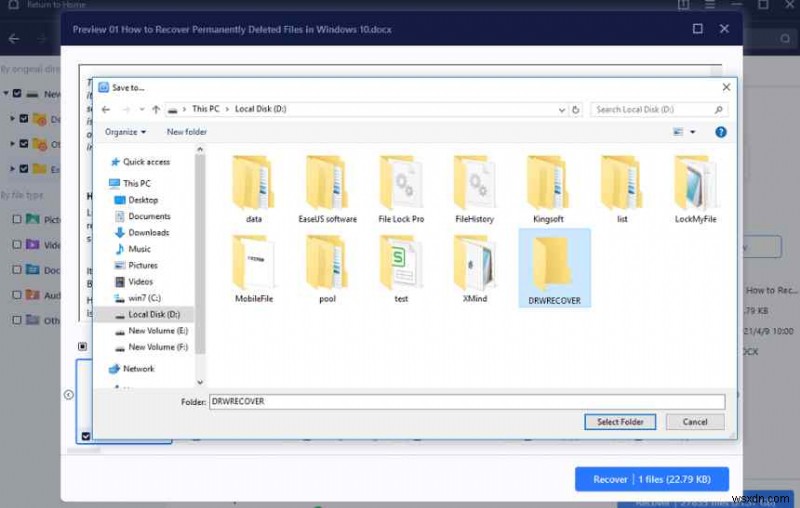Close the Save to dialog

click(x=726, y=87)
